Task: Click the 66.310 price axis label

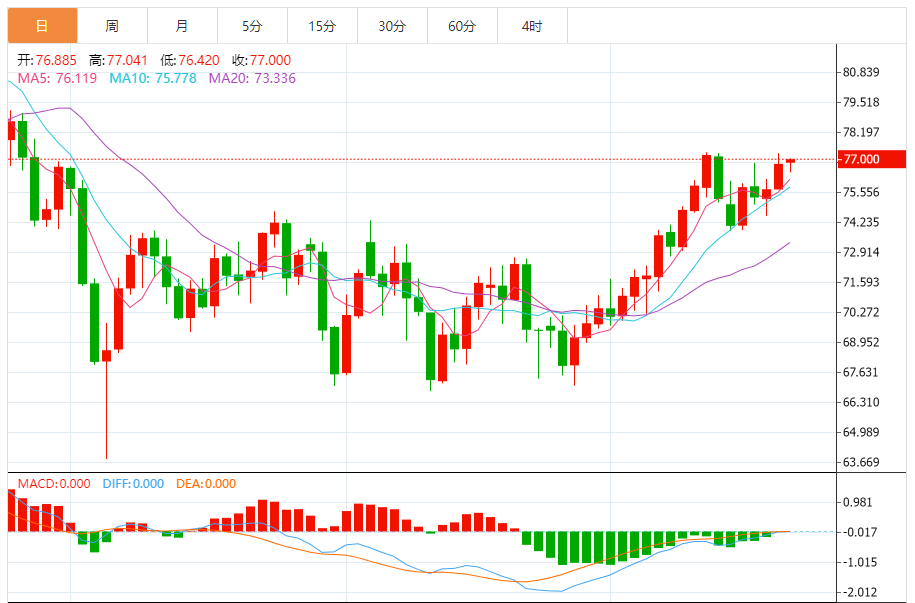Action: pyautogui.click(x=861, y=402)
